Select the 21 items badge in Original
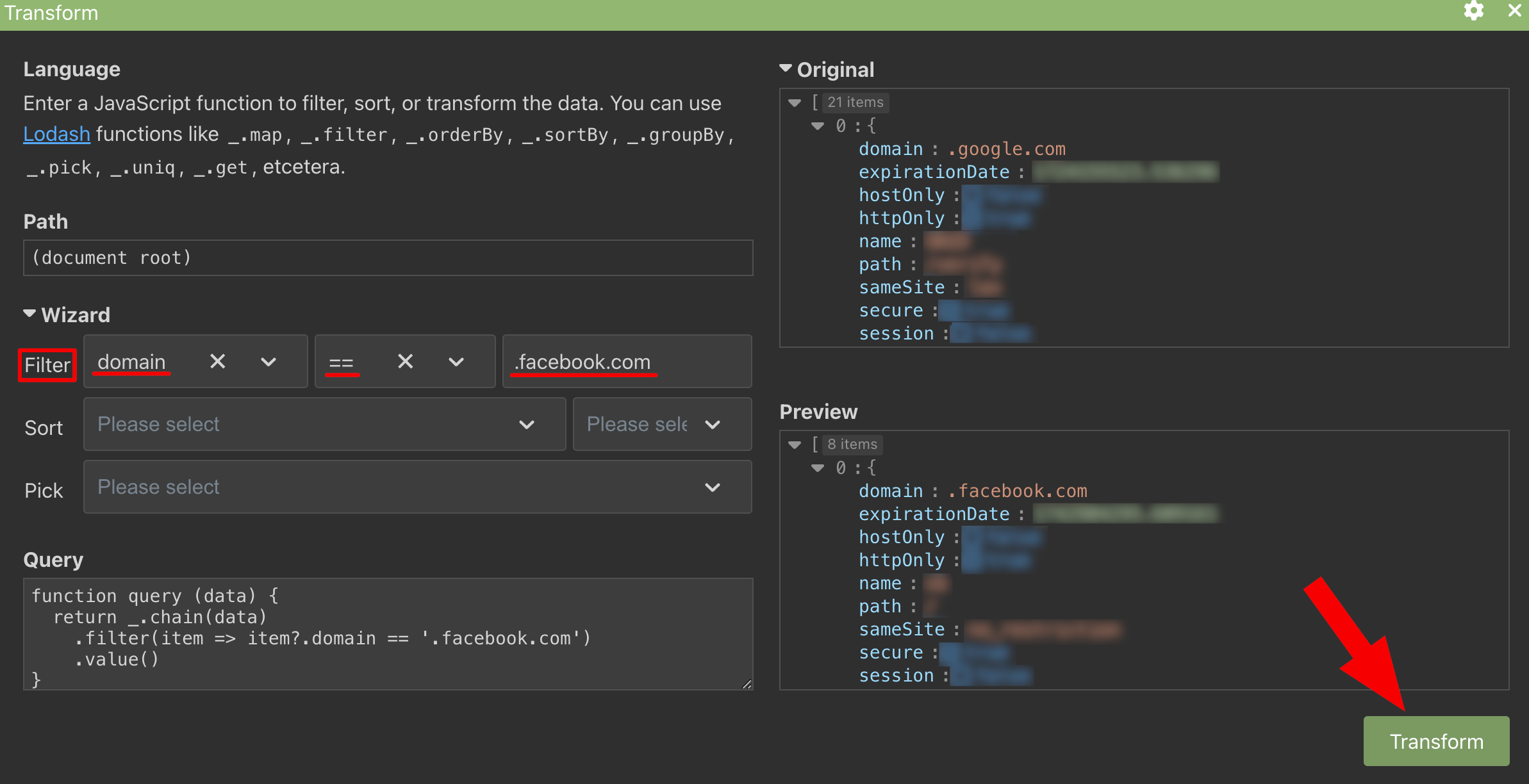 [x=855, y=102]
